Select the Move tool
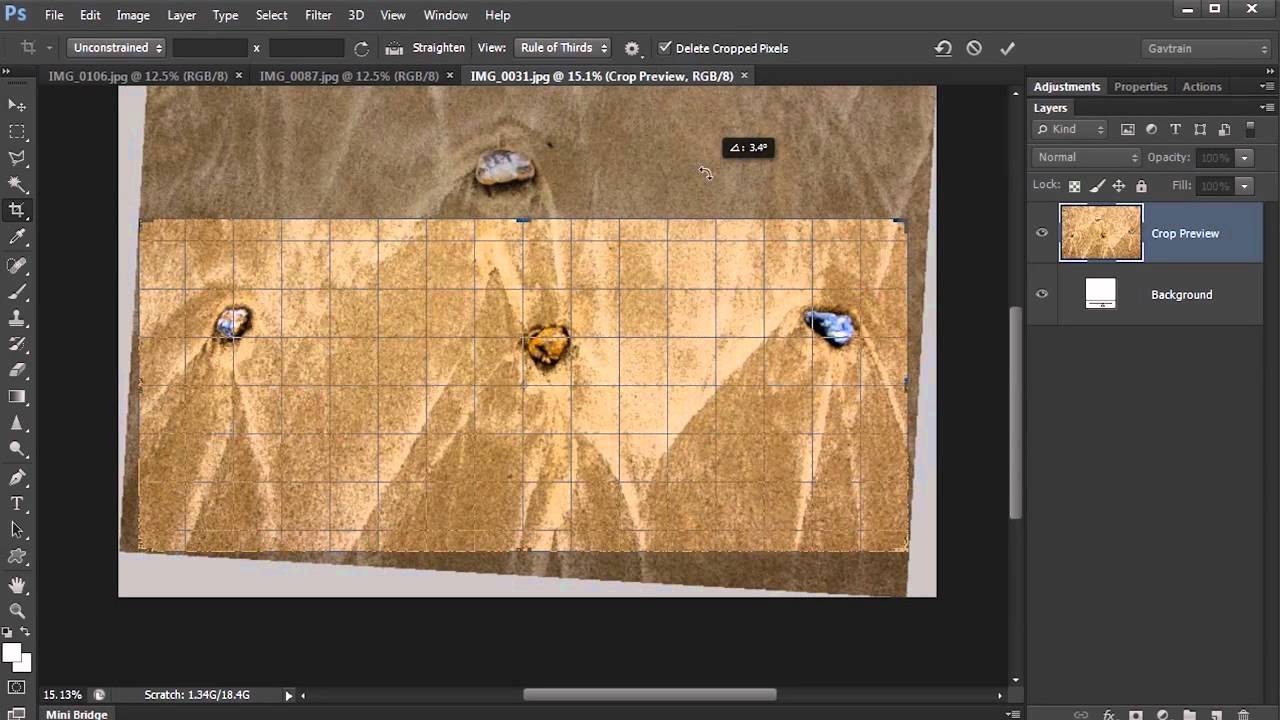This screenshot has width=1280, height=720. tap(17, 105)
